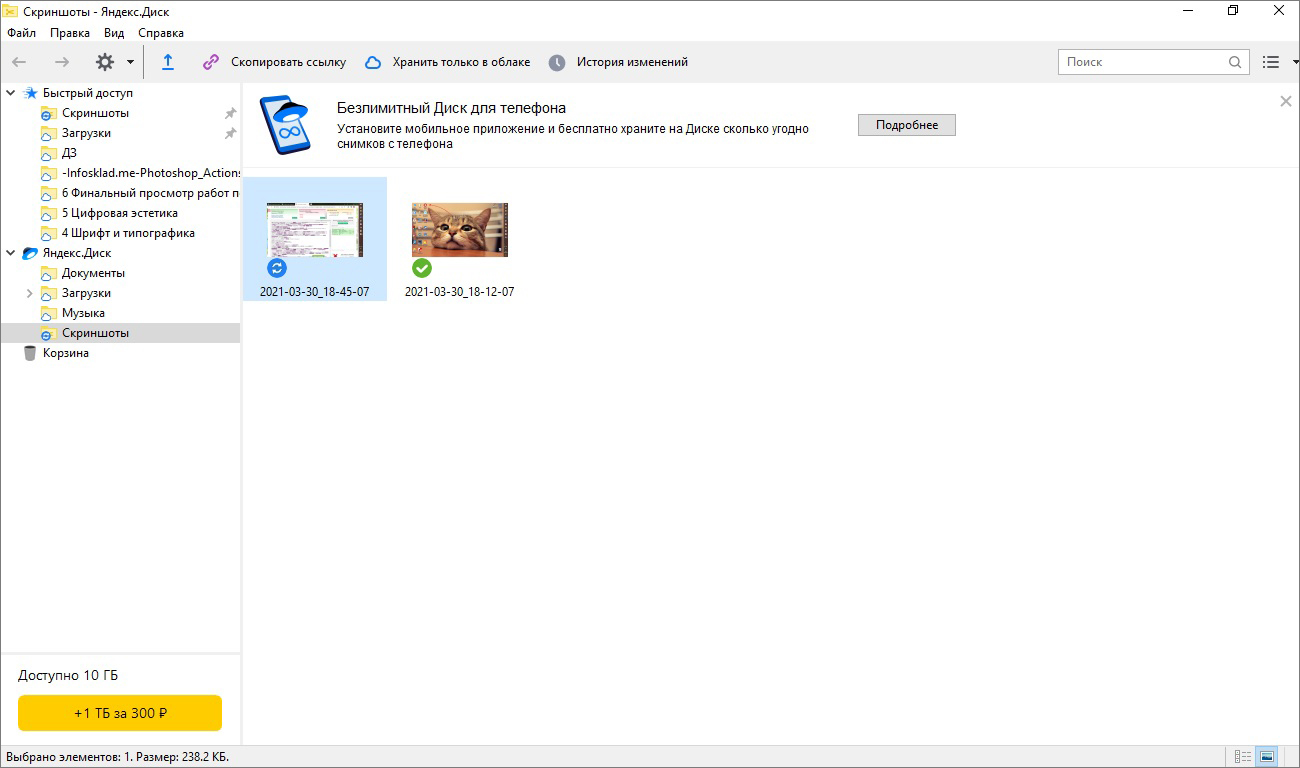Switch to details list view in status bar
Image resolution: width=1300 pixels, height=768 pixels.
pos(1243,757)
